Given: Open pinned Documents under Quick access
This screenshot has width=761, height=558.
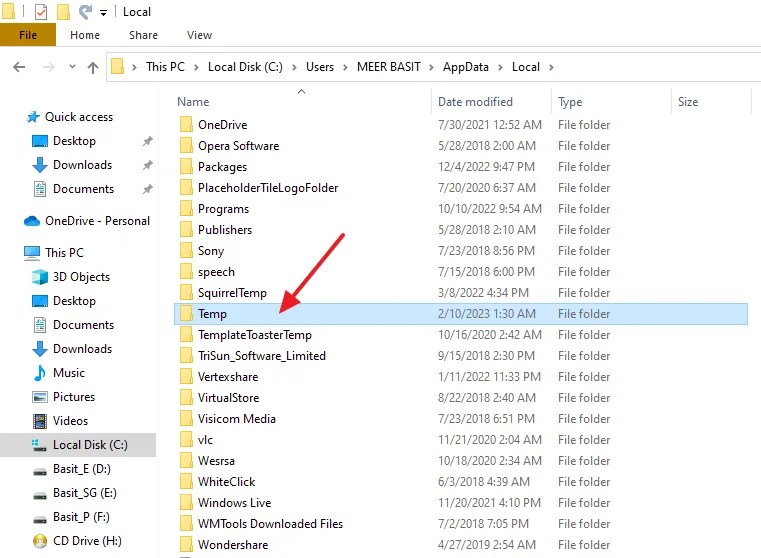Looking at the screenshot, I should (83, 189).
